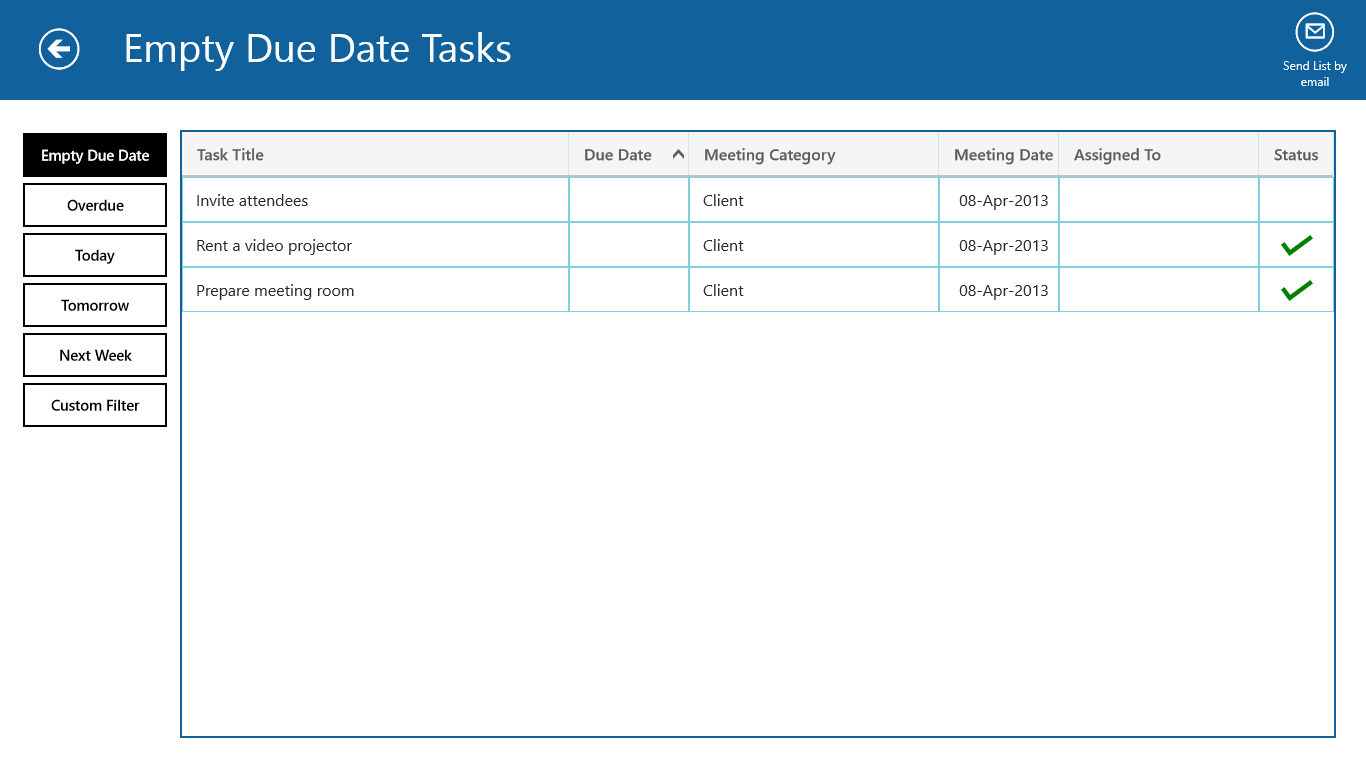Click the back arrow navigation icon
Viewport: 1366px width, 768px height.
[x=57, y=48]
